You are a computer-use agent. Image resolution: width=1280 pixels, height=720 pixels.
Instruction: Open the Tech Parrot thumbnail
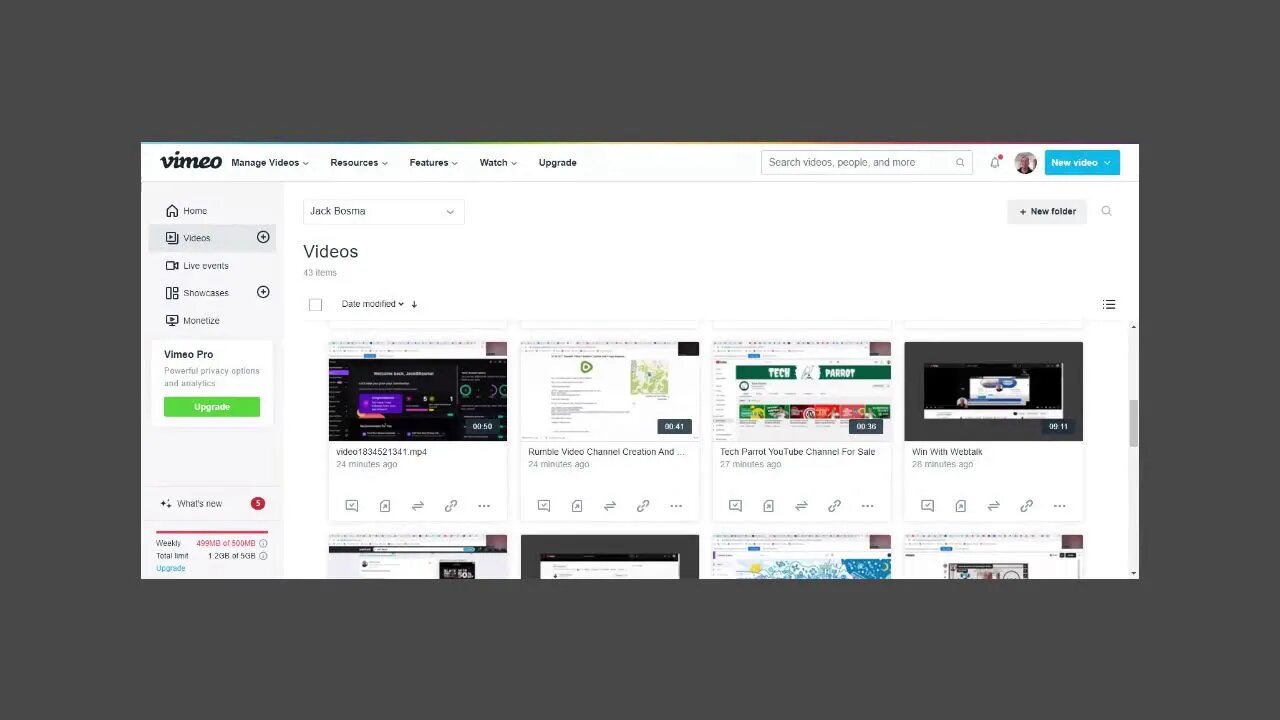point(802,391)
